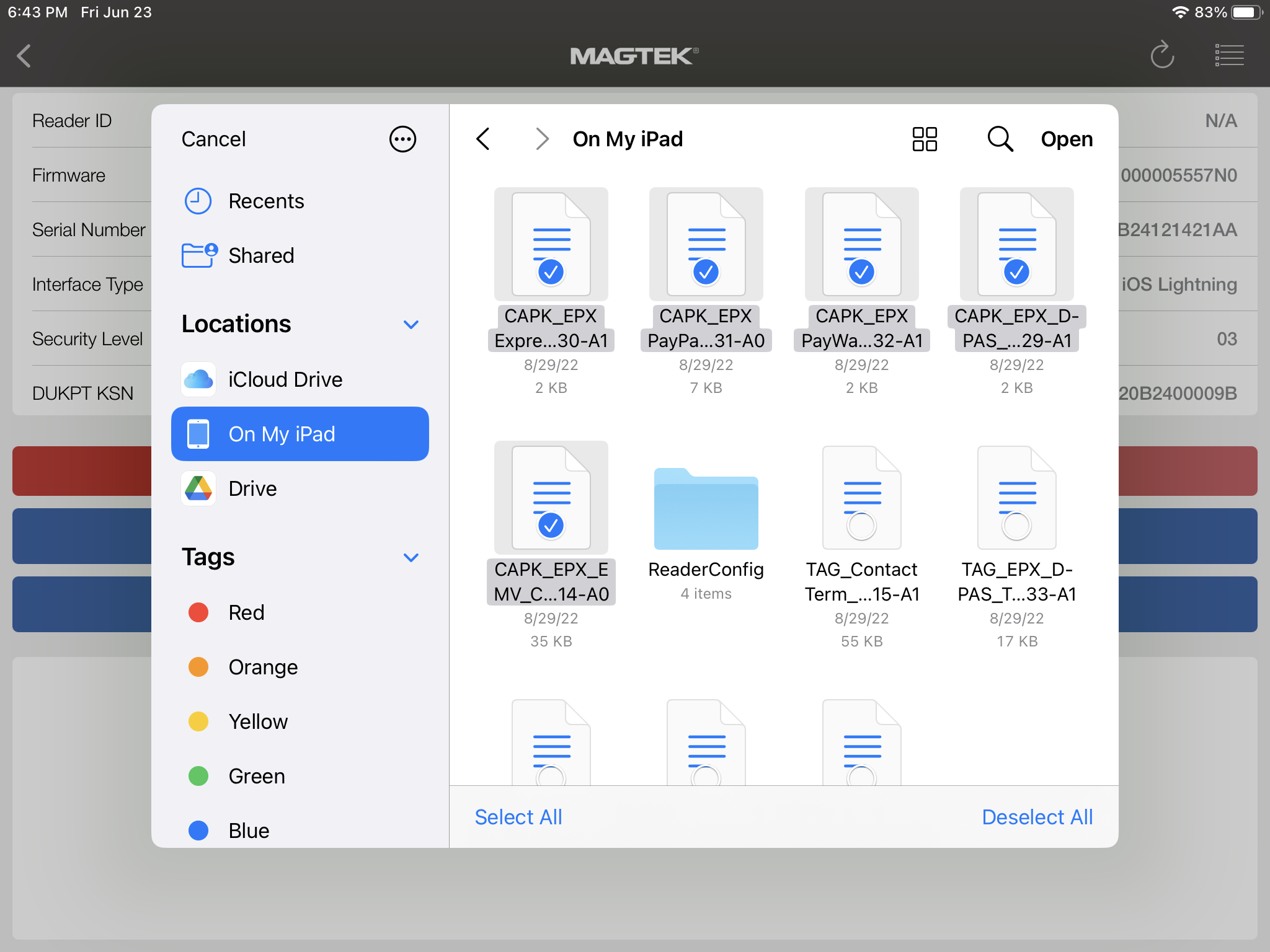
Task: Select Google Drive location
Action: [x=300, y=488]
